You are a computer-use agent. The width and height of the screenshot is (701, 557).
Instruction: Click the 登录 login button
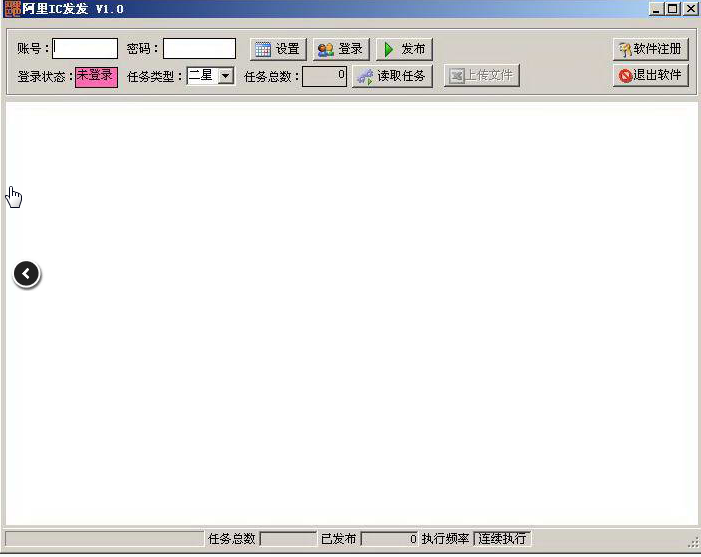(x=341, y=49)
